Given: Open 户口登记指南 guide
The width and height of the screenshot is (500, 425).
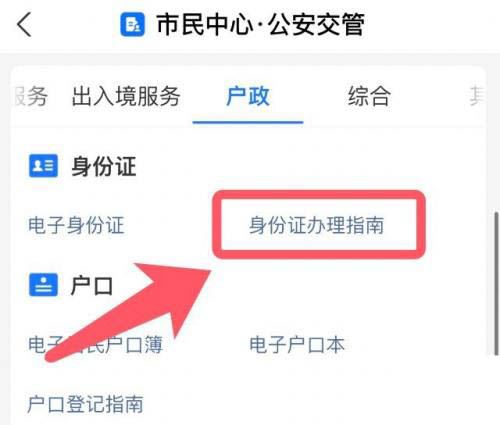Looking at the screenshot, I should (x=85, y=404).
